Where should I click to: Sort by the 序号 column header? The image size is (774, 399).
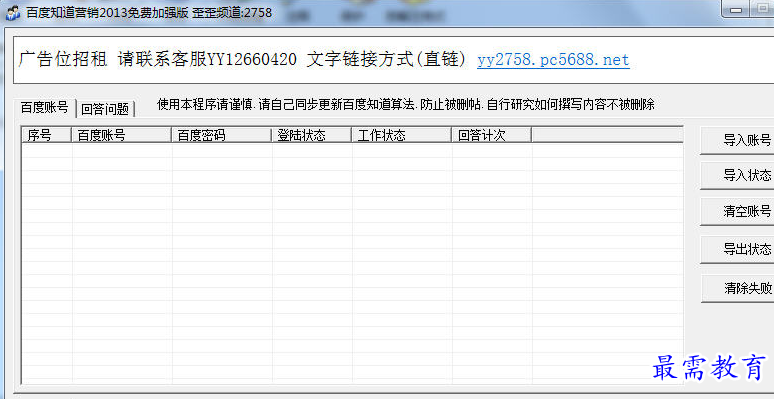pos(47,135)
